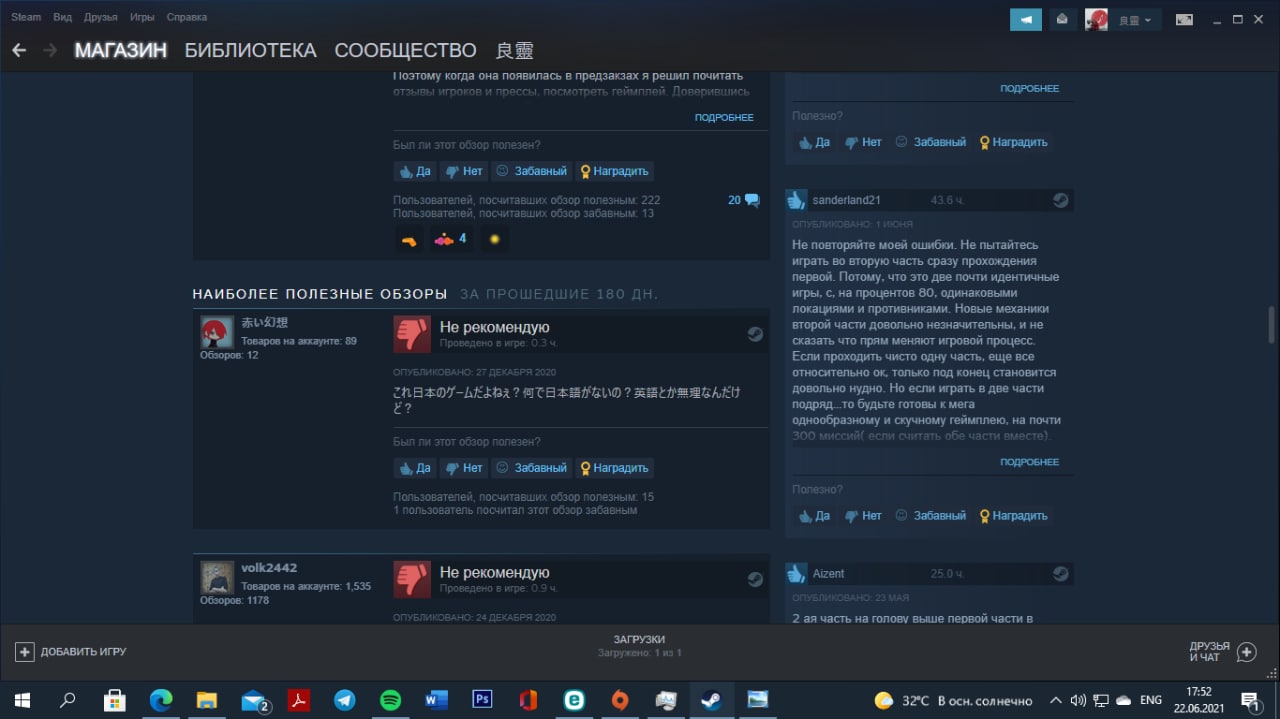Expand sanderland21 review with ПОДРОБНЕЕ
Screen dimensions: 1280x719
pos(1029,462)
